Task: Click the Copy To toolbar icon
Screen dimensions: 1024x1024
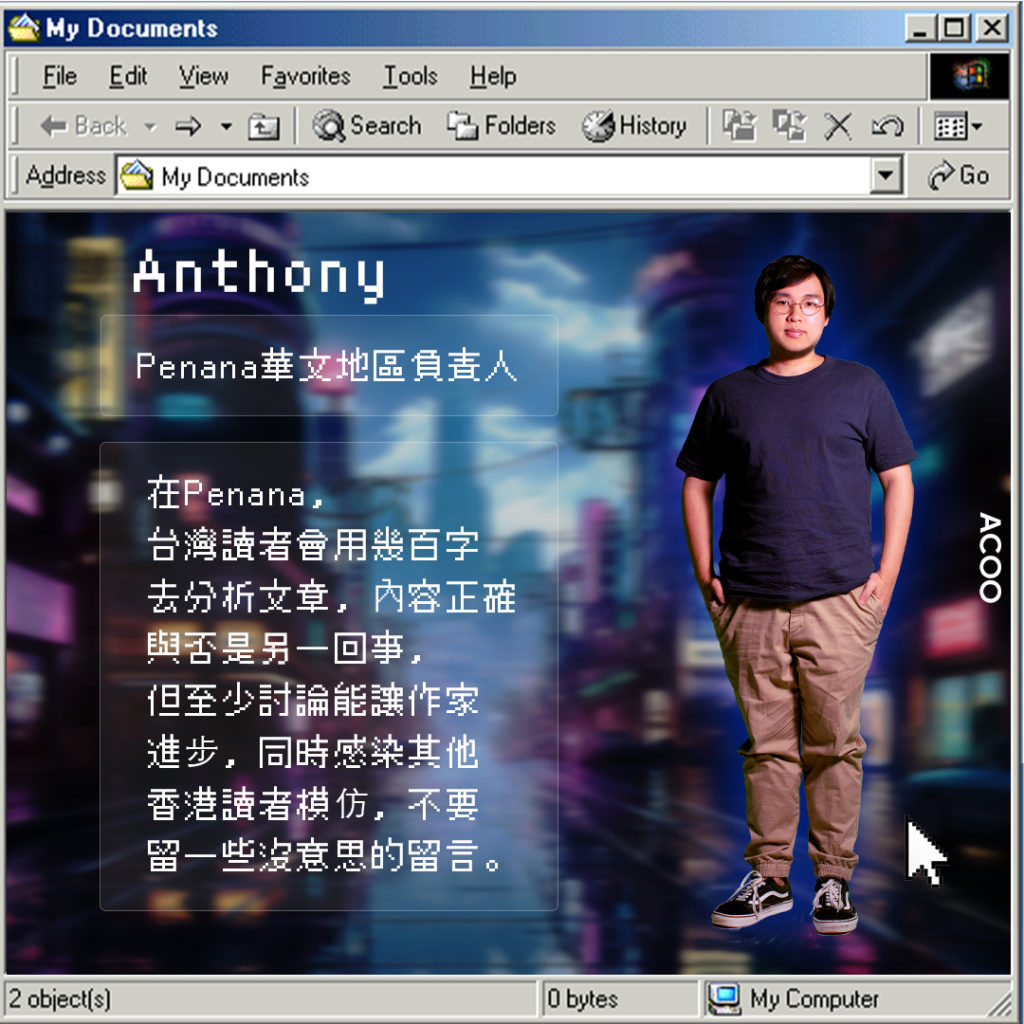Action: (x=790, y=126)
